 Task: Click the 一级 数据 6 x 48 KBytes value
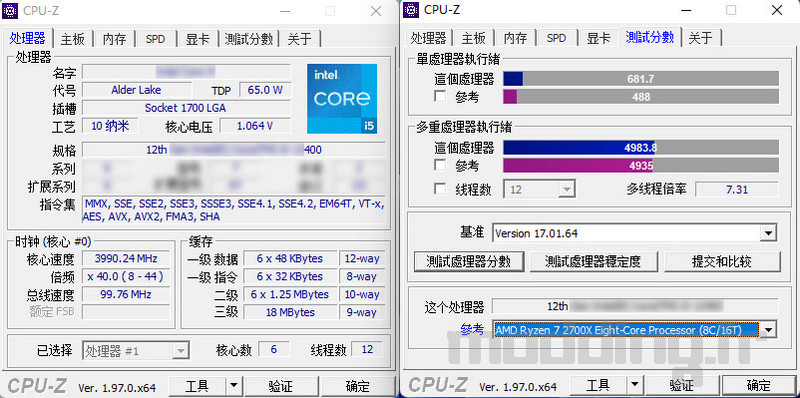290,259
